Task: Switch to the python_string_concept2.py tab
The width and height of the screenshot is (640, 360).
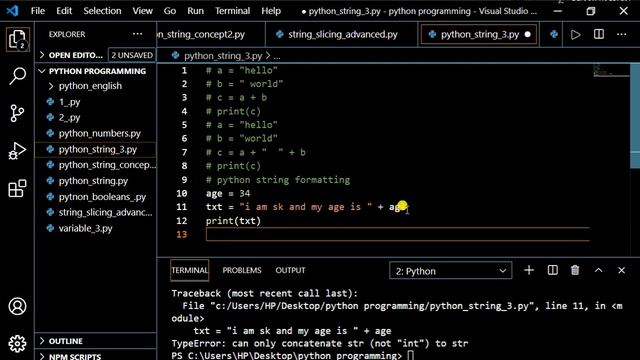Action: point(211,35)
